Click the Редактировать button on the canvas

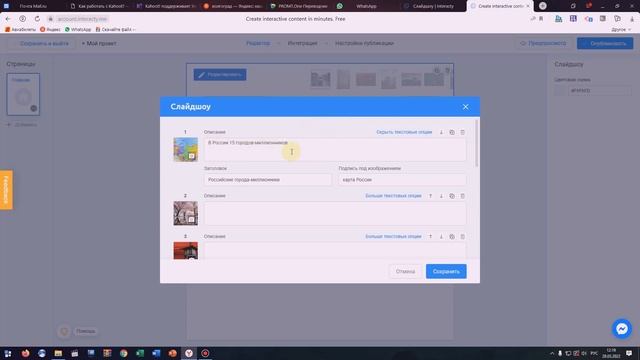[x=220, y=75]
